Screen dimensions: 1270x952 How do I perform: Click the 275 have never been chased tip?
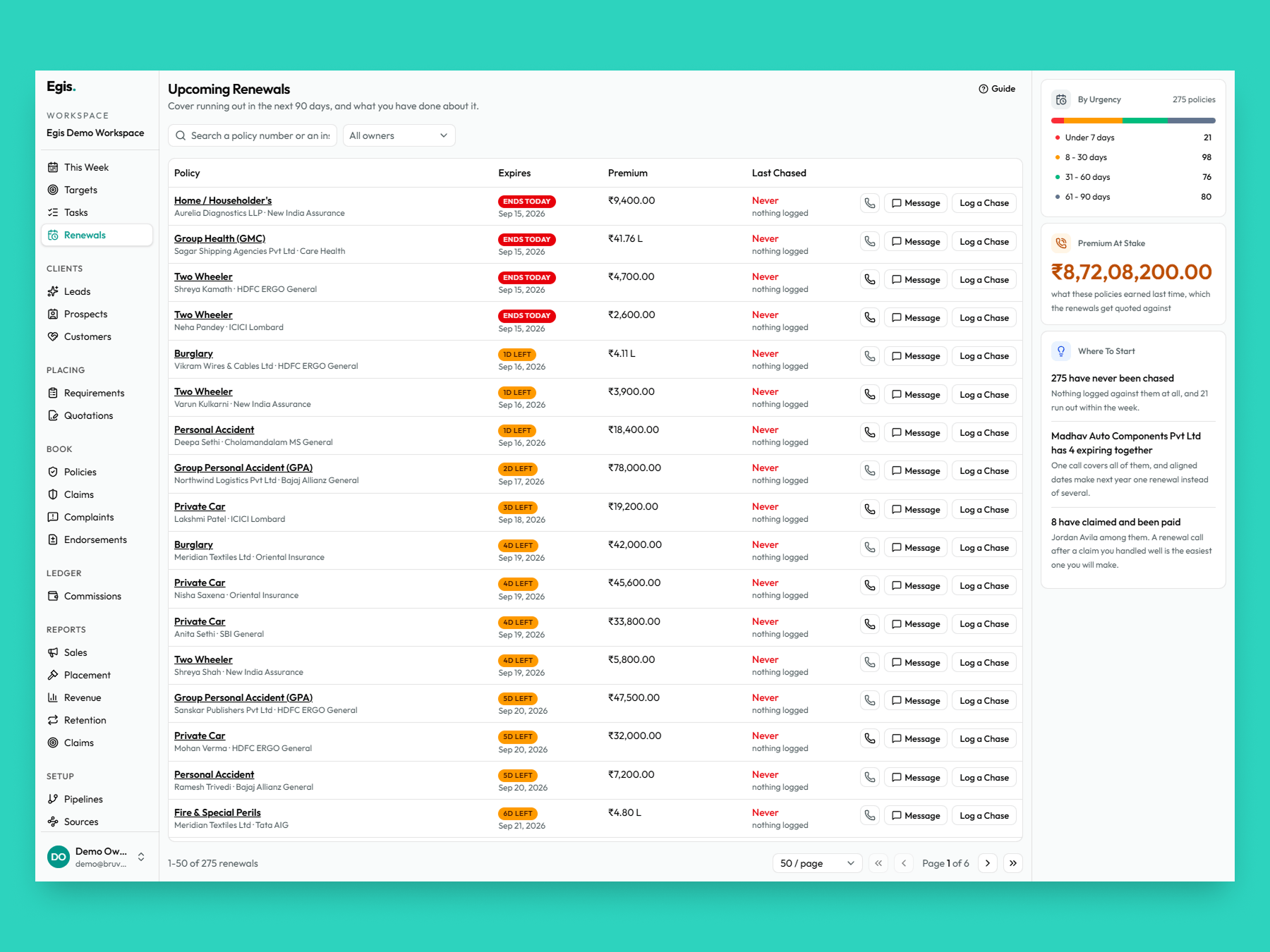1133,392
